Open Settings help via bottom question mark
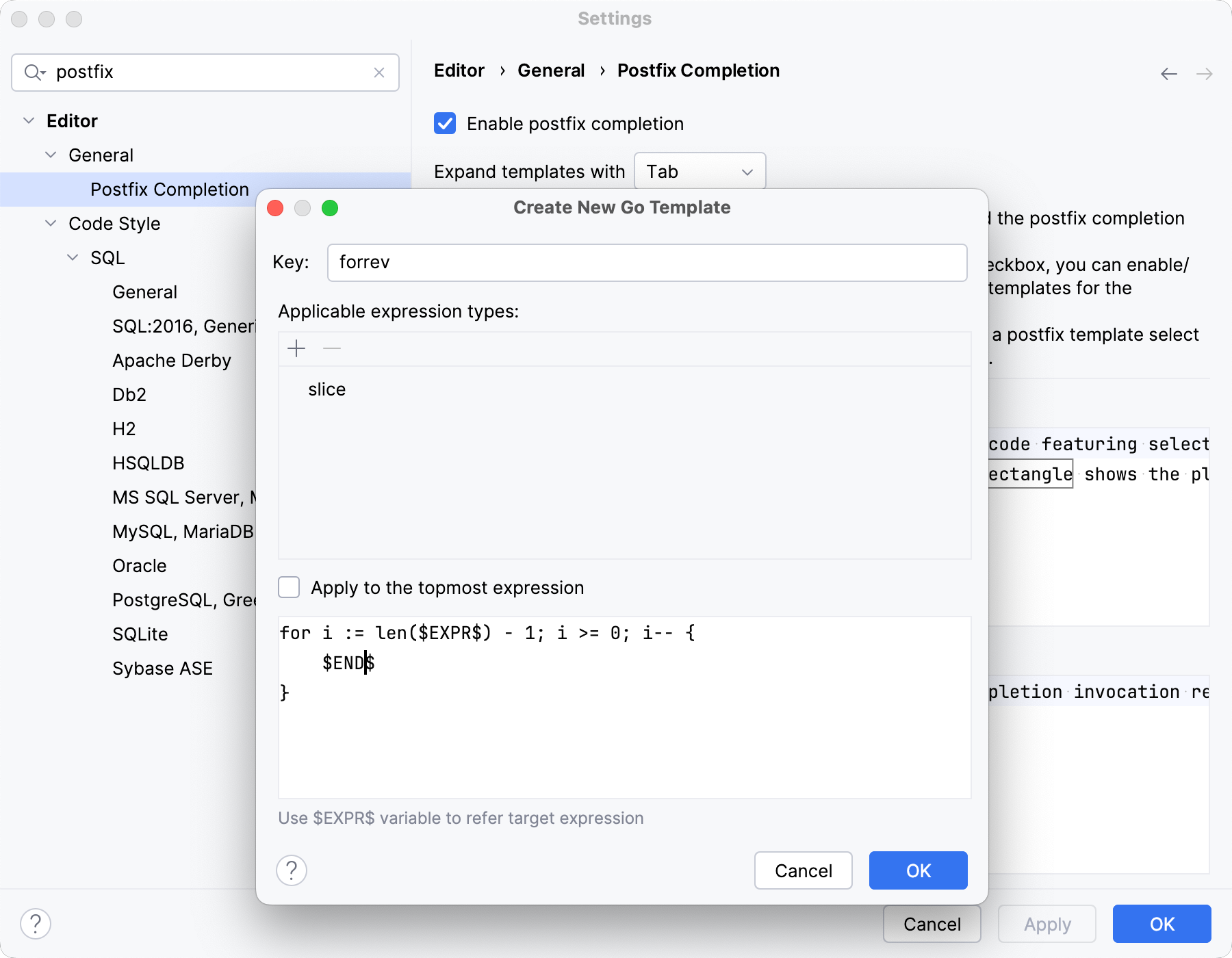 coord(36,924)
